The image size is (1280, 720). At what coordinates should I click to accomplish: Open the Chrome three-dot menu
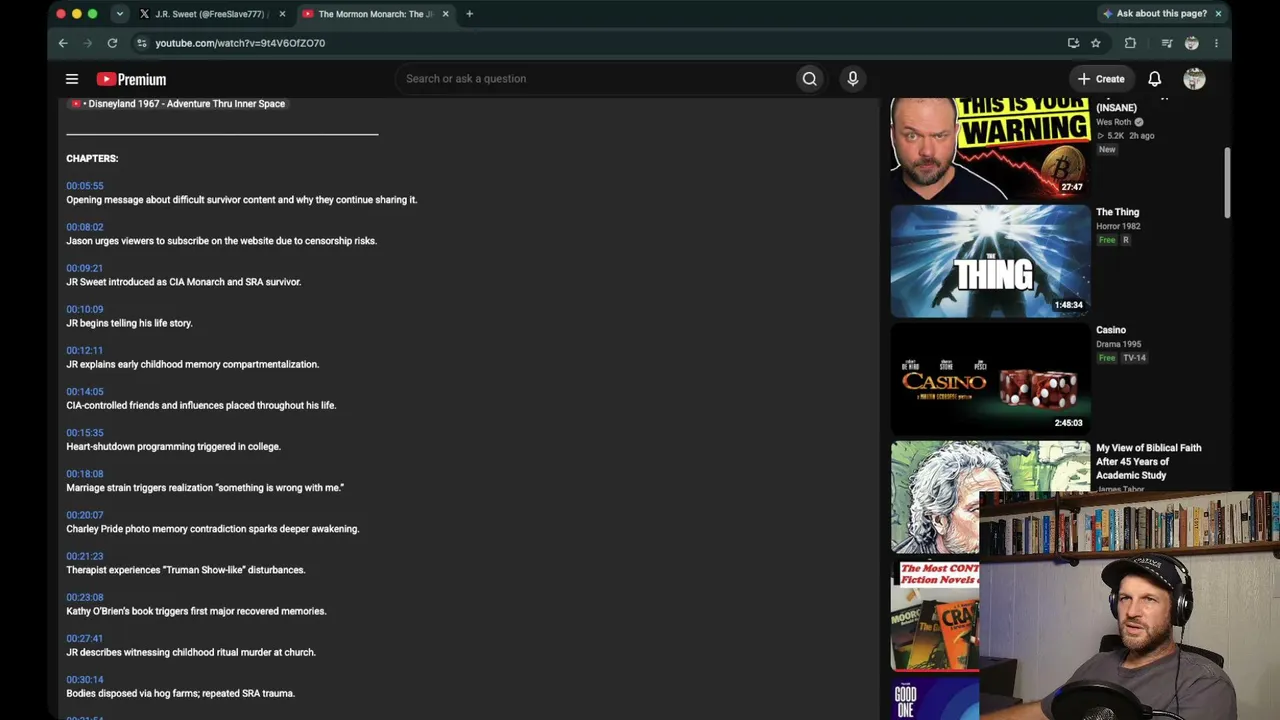pyautogui.click(x=1216, y=43)
